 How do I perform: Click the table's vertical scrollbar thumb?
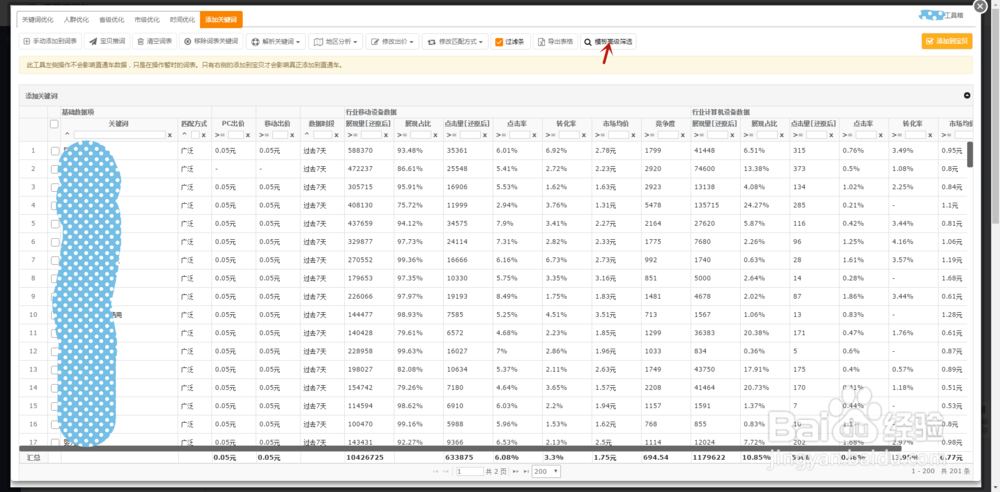(x=970, y=154)
